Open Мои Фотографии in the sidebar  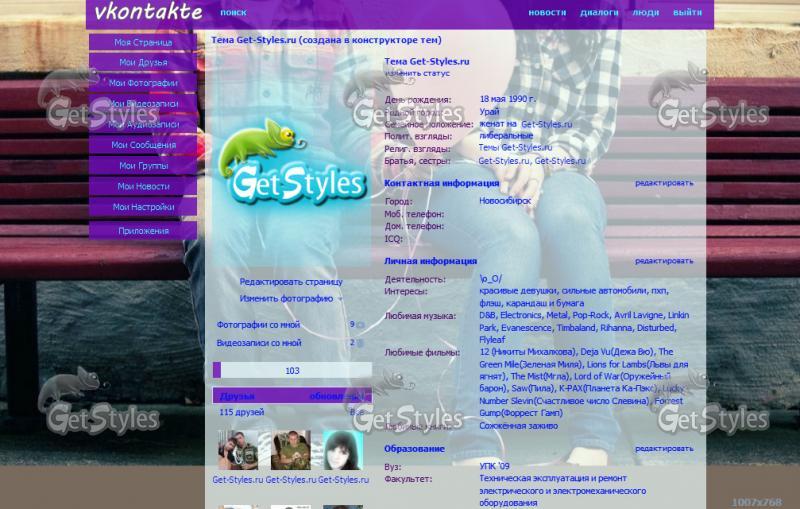pyautogui.click(x=143, y=83)
